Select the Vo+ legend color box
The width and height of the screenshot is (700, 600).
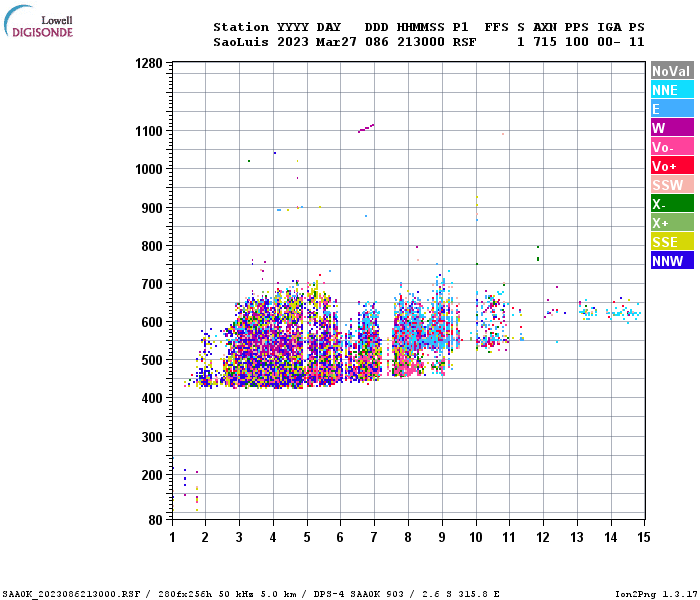click(672, 166)
